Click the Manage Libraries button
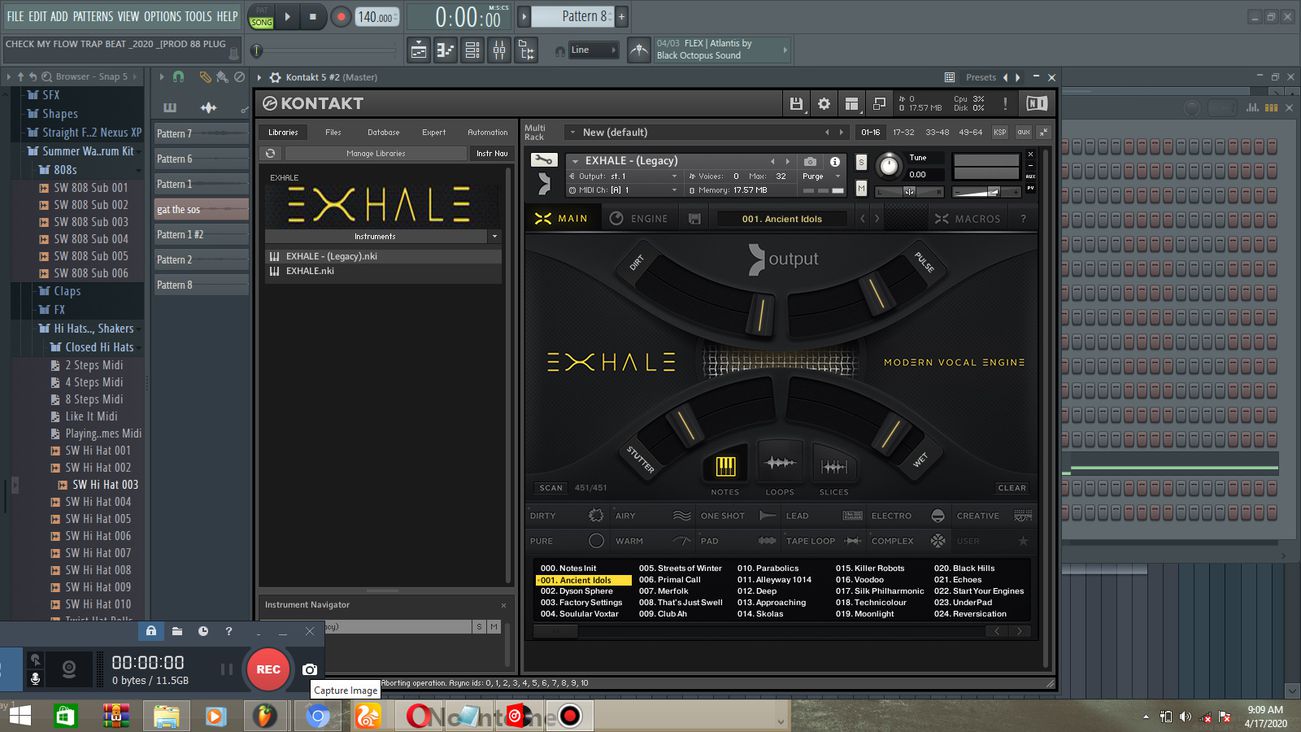Screen dimensions: 1301x732 pyautogui.click(x=375, y=153)
